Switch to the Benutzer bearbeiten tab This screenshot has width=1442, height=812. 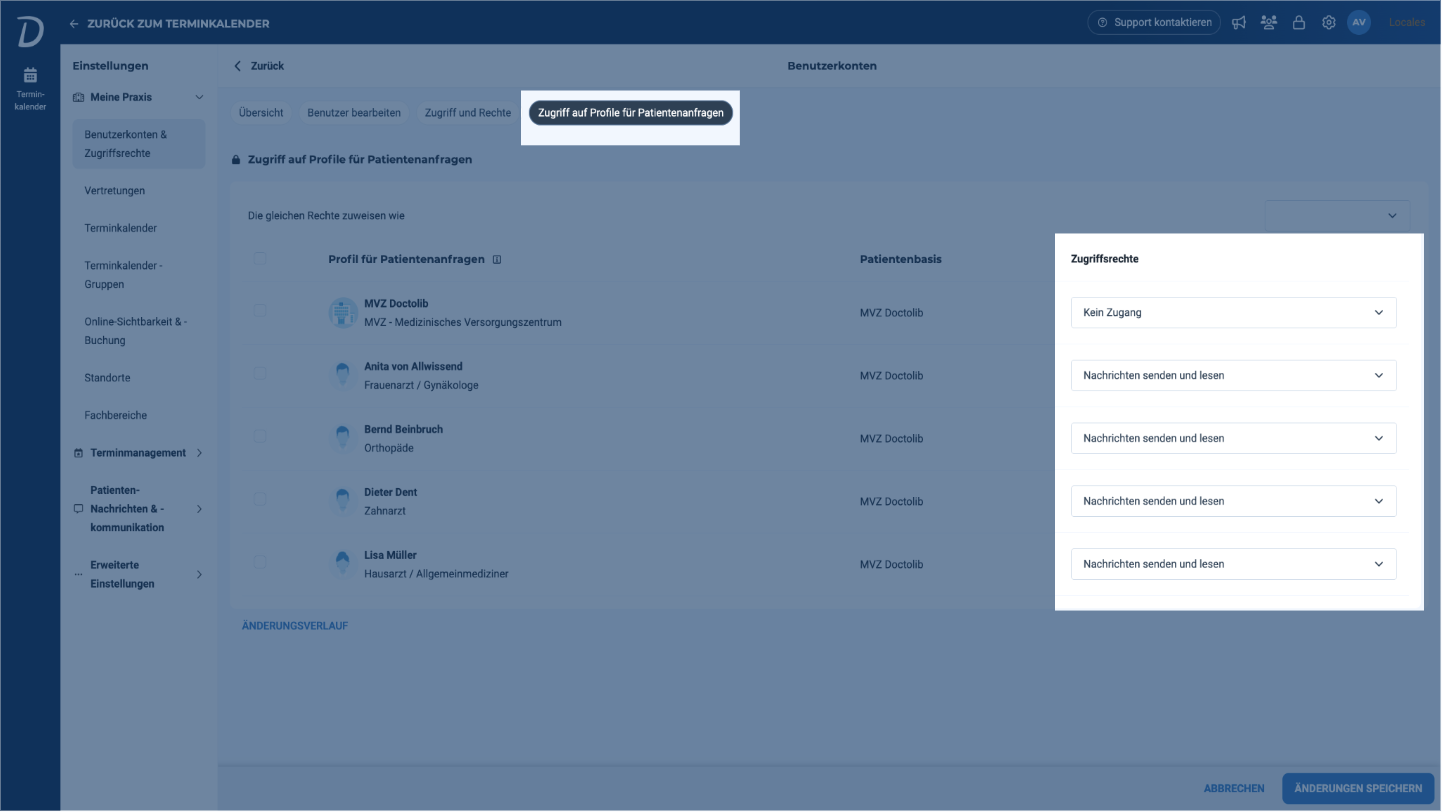354,113
